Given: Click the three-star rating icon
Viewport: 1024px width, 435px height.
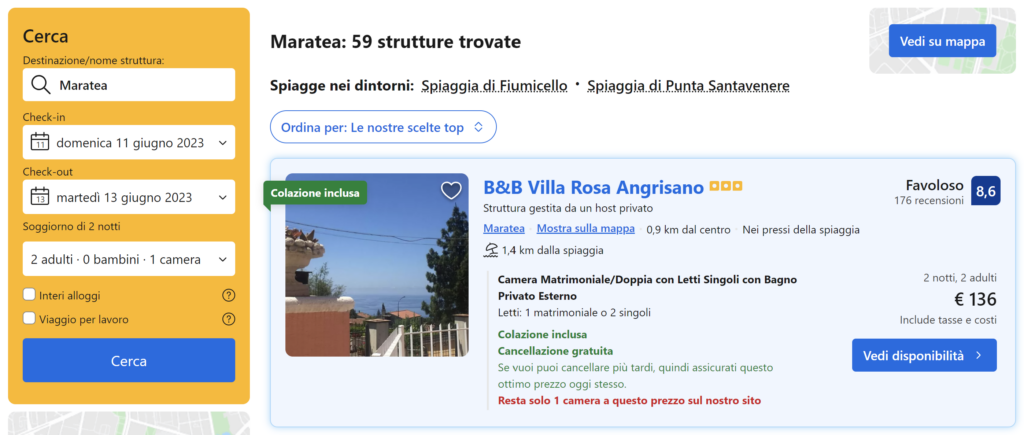Looking at the screenshot, I should coord(726,187).
